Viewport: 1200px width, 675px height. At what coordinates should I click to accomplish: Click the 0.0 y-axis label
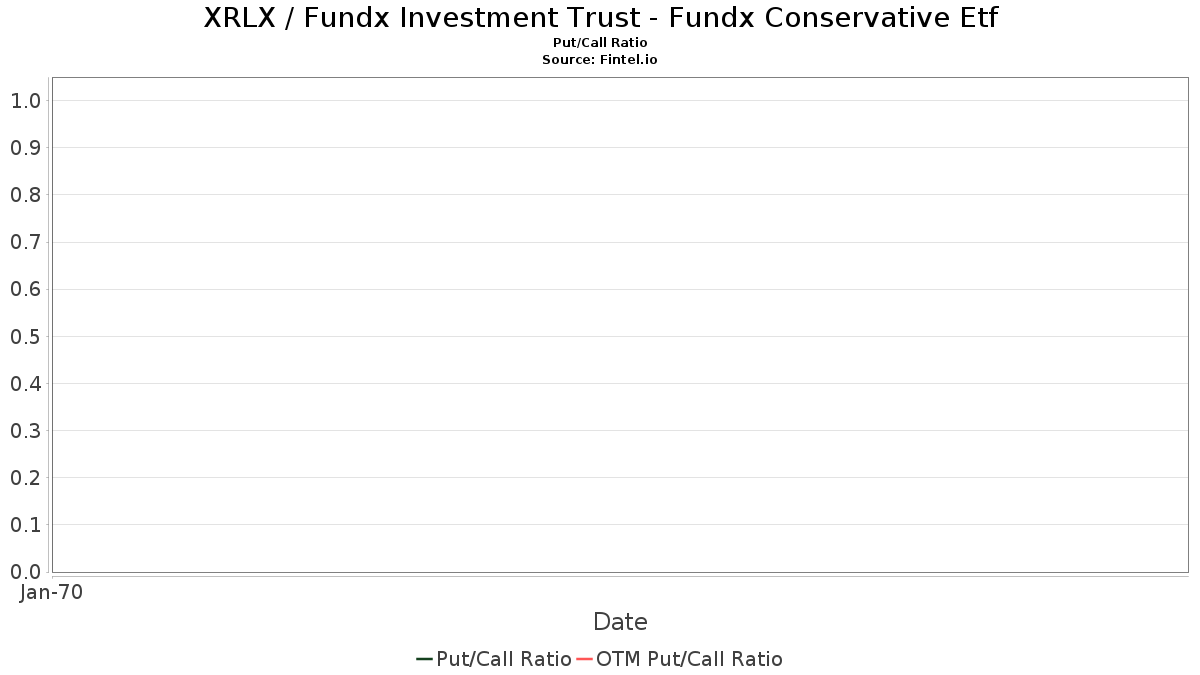pos(26,572)
